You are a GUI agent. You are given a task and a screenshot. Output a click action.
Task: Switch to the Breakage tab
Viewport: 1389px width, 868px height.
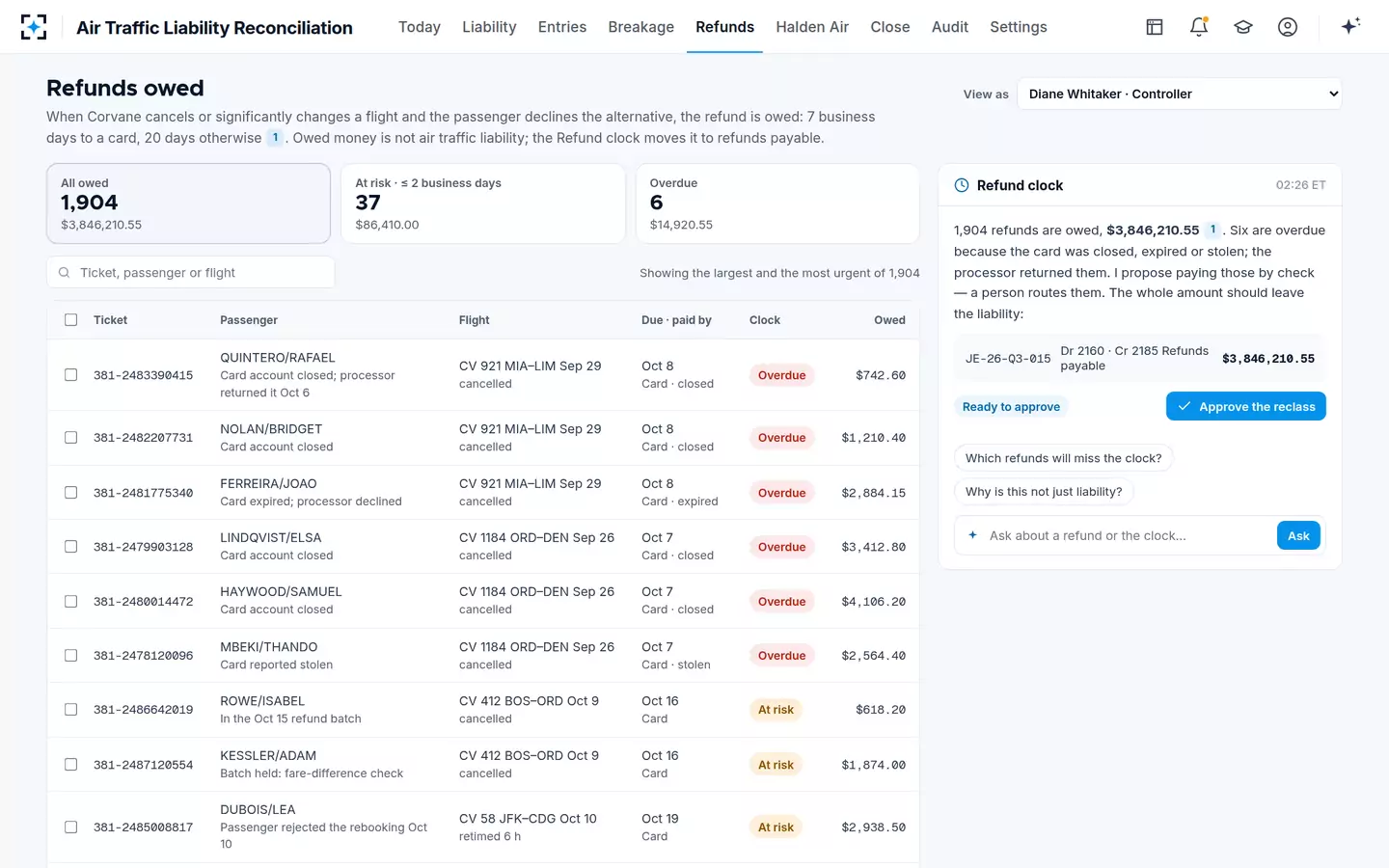pos(641,27)
